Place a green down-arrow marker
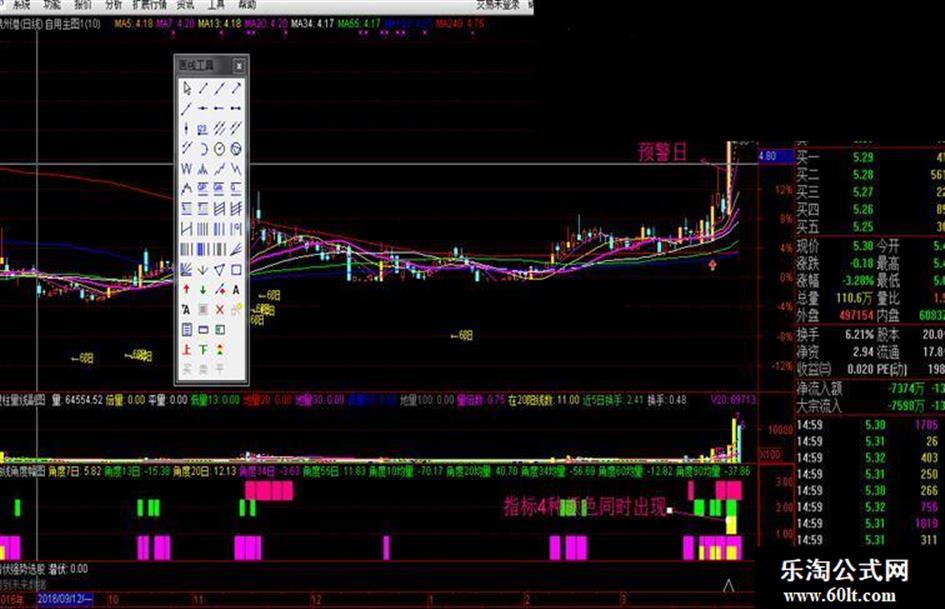The width and height of the screenshot is (945, 609). click(203, 289)
